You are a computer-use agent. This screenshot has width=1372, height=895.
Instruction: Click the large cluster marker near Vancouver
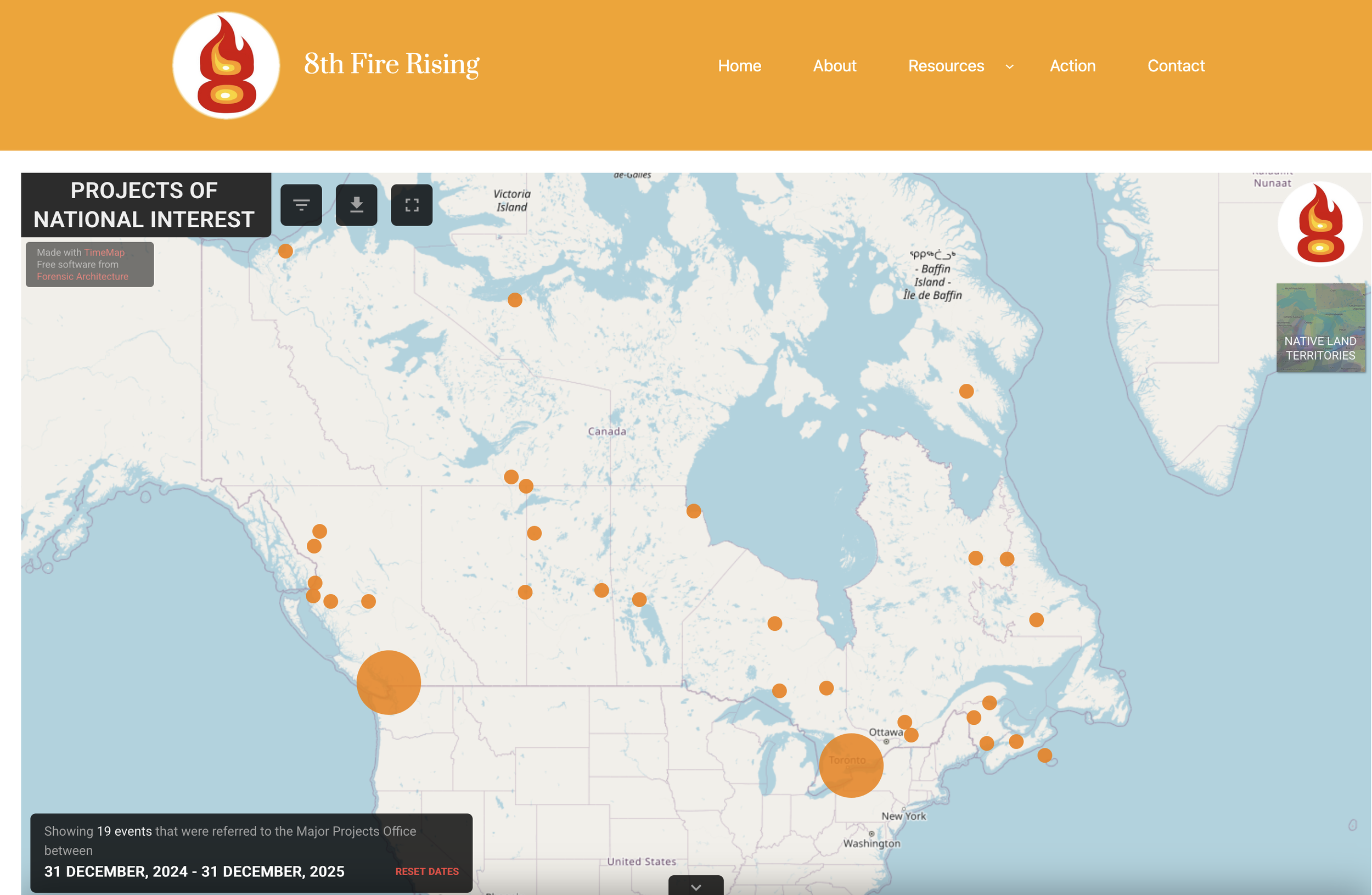click(x=389, y=683)
